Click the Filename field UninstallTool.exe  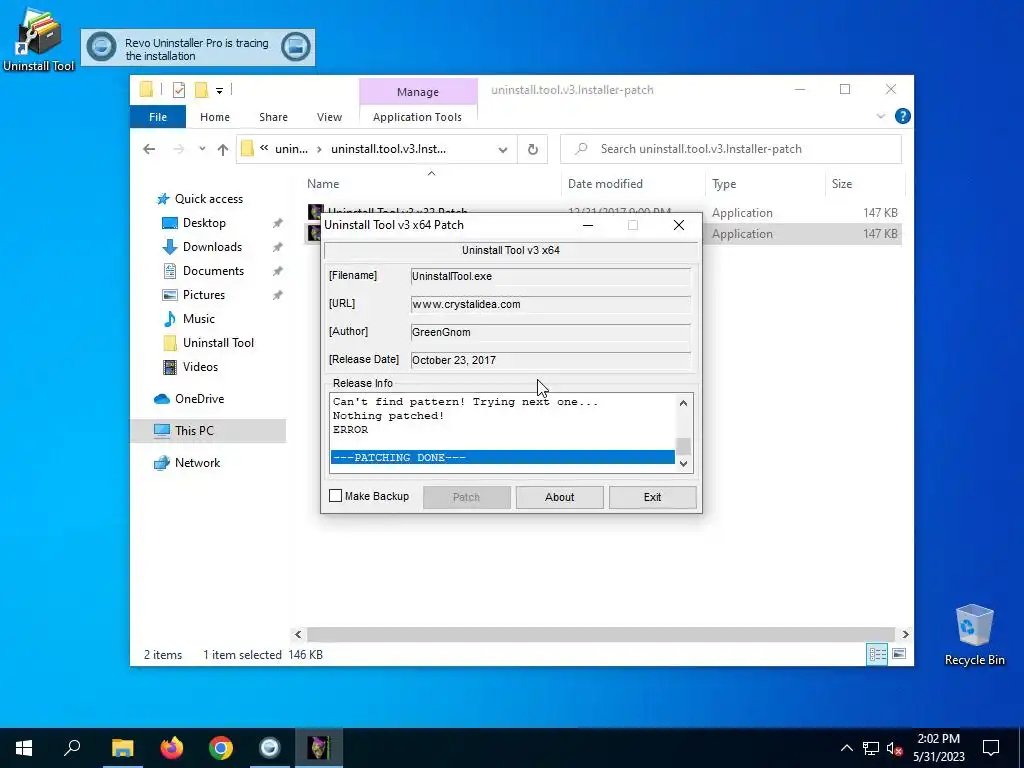550,276
